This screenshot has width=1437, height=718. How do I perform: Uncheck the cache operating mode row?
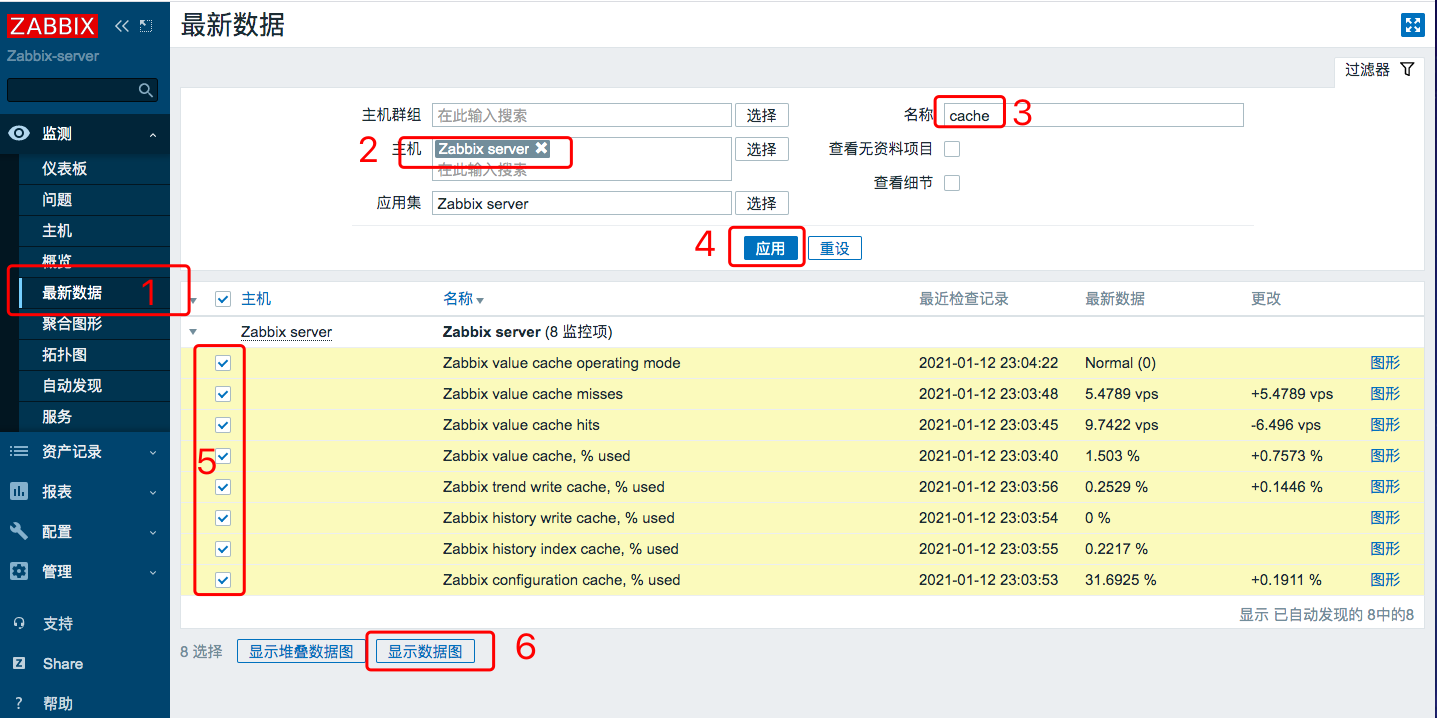click(x=223, y=363)
